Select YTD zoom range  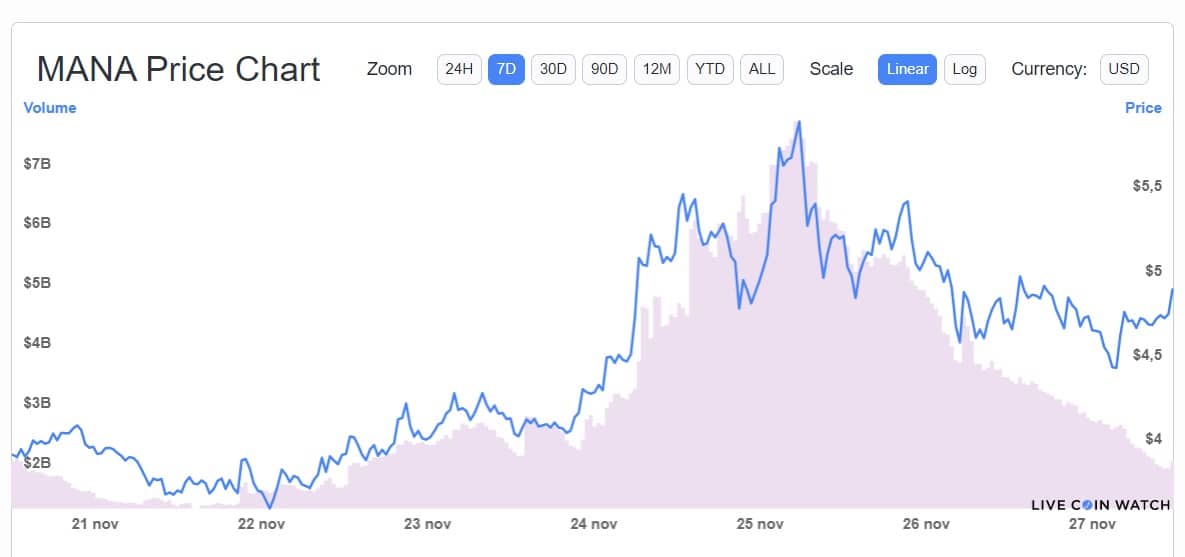[710, 69]
